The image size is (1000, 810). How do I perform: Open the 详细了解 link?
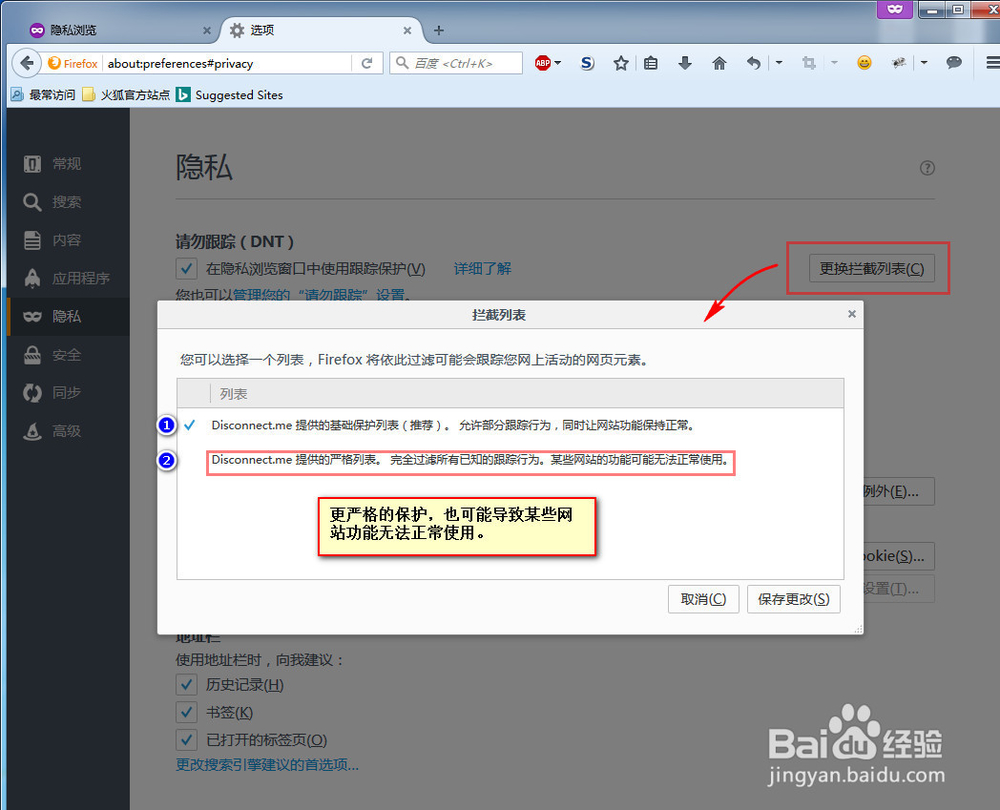point(483,268)
